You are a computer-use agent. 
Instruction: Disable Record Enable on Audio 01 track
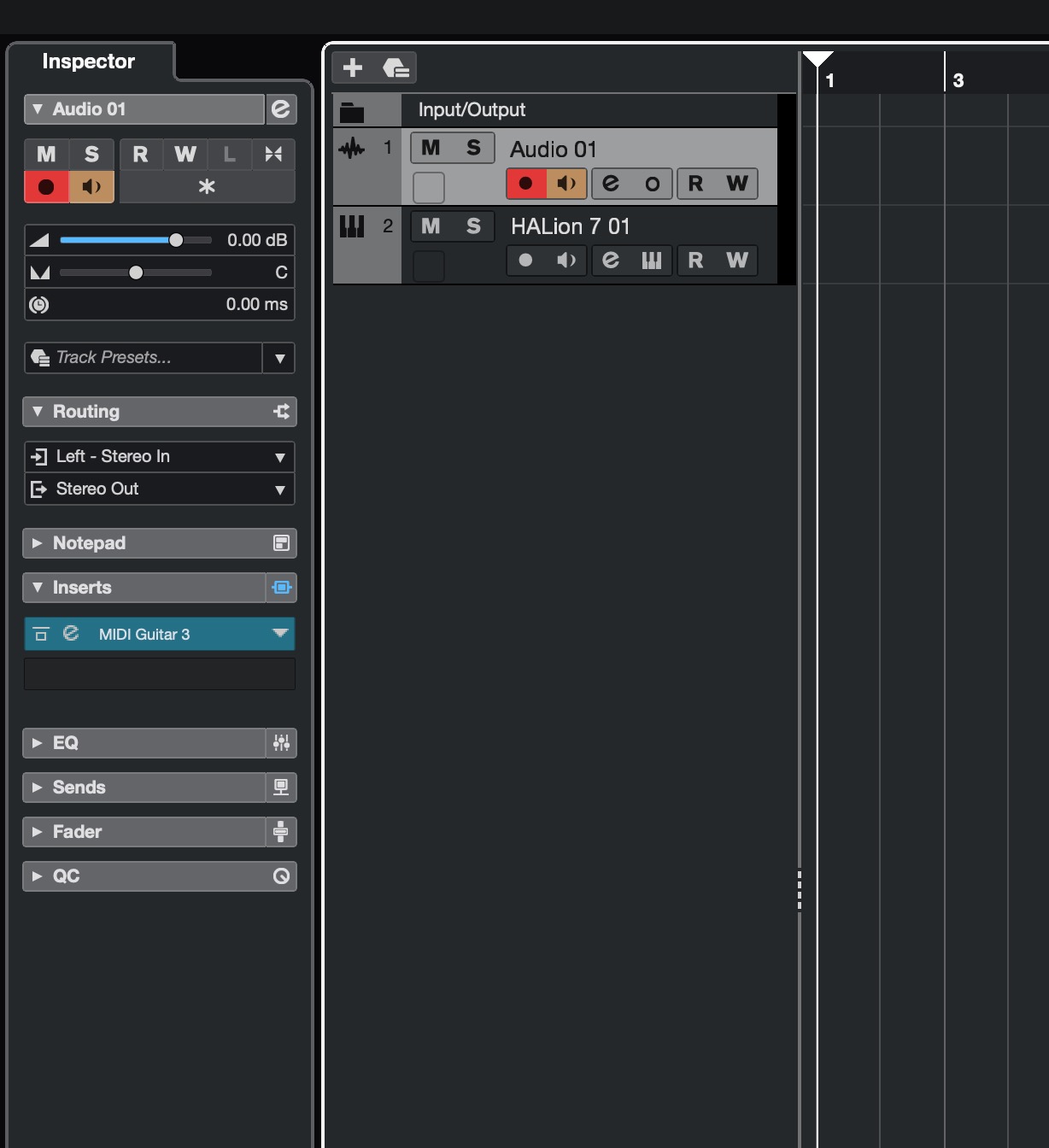tap(526, 184)
